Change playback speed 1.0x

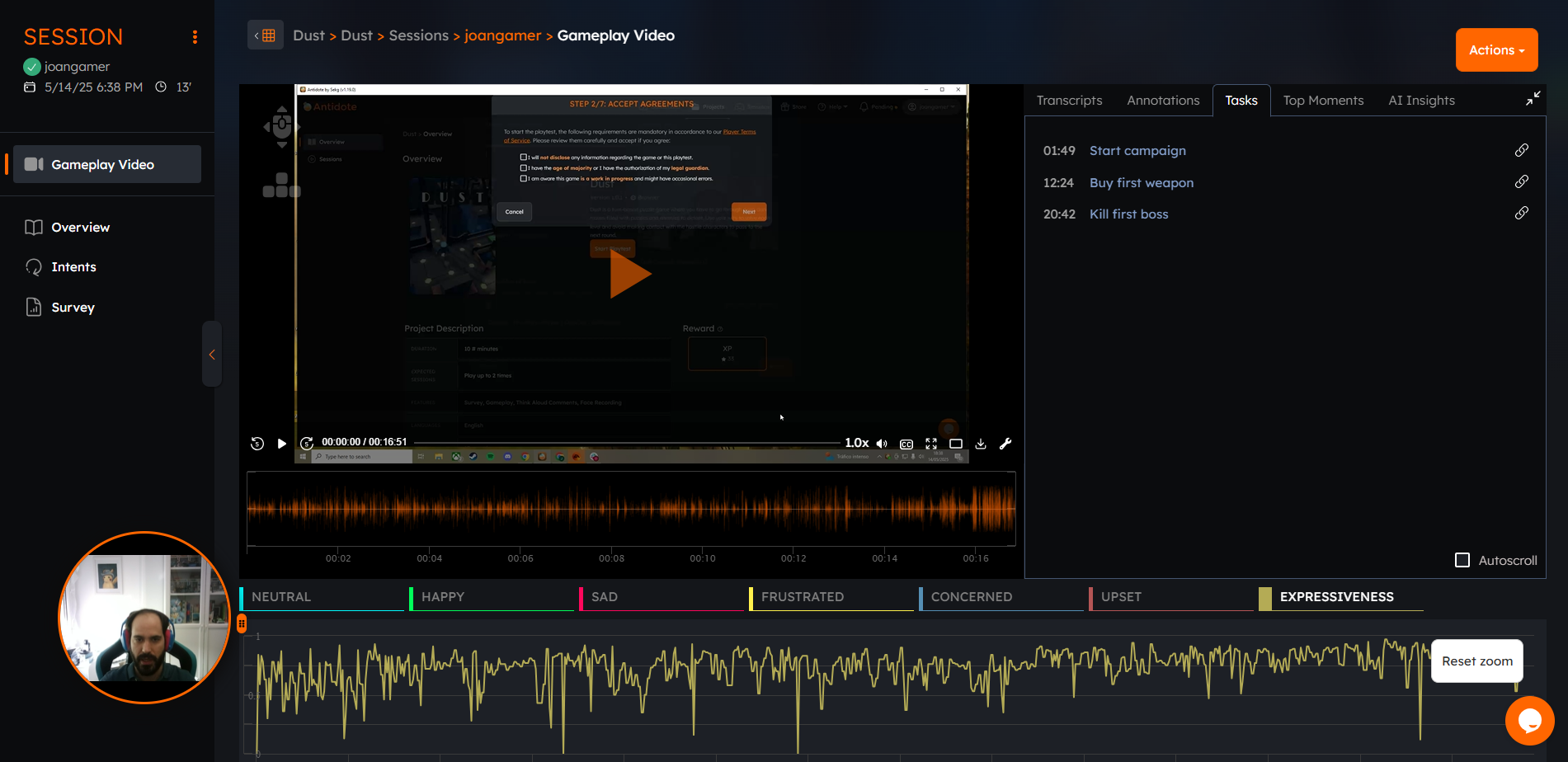pyautogui.click(x=856, y=443)
